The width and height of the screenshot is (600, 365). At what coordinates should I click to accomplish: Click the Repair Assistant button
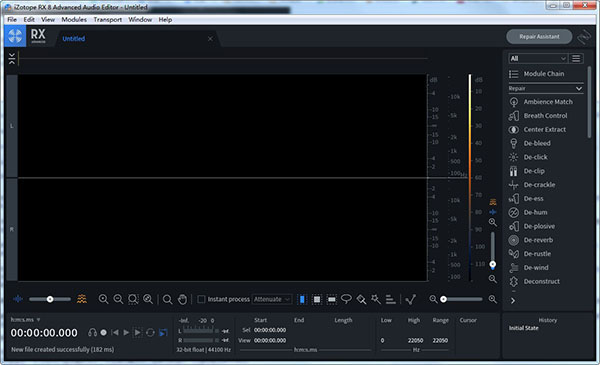pyautogui.click(x=539, y=37)
